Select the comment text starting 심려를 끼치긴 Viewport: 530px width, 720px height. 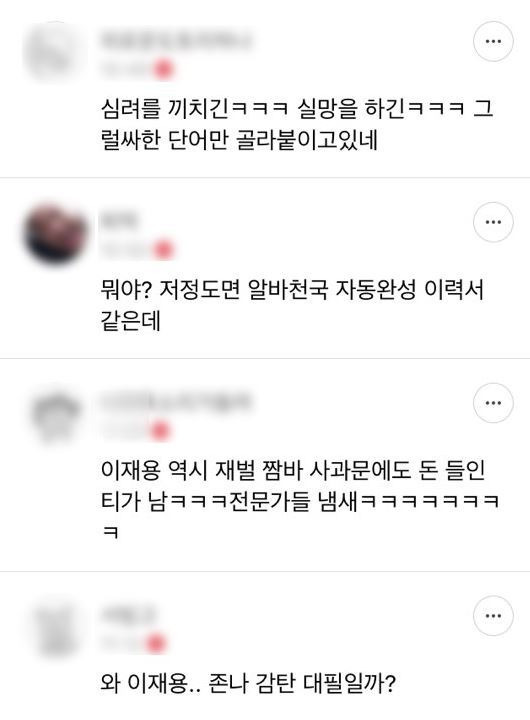[297, 124]
